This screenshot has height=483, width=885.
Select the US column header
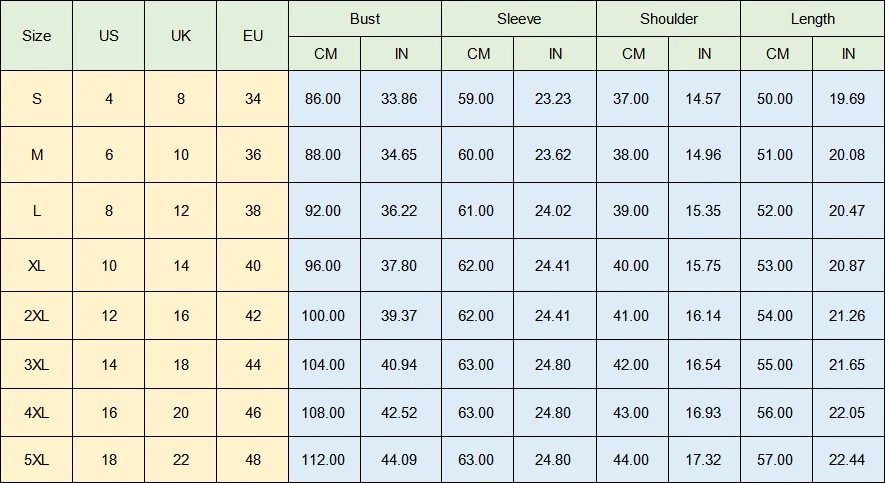tap(108, 36)
